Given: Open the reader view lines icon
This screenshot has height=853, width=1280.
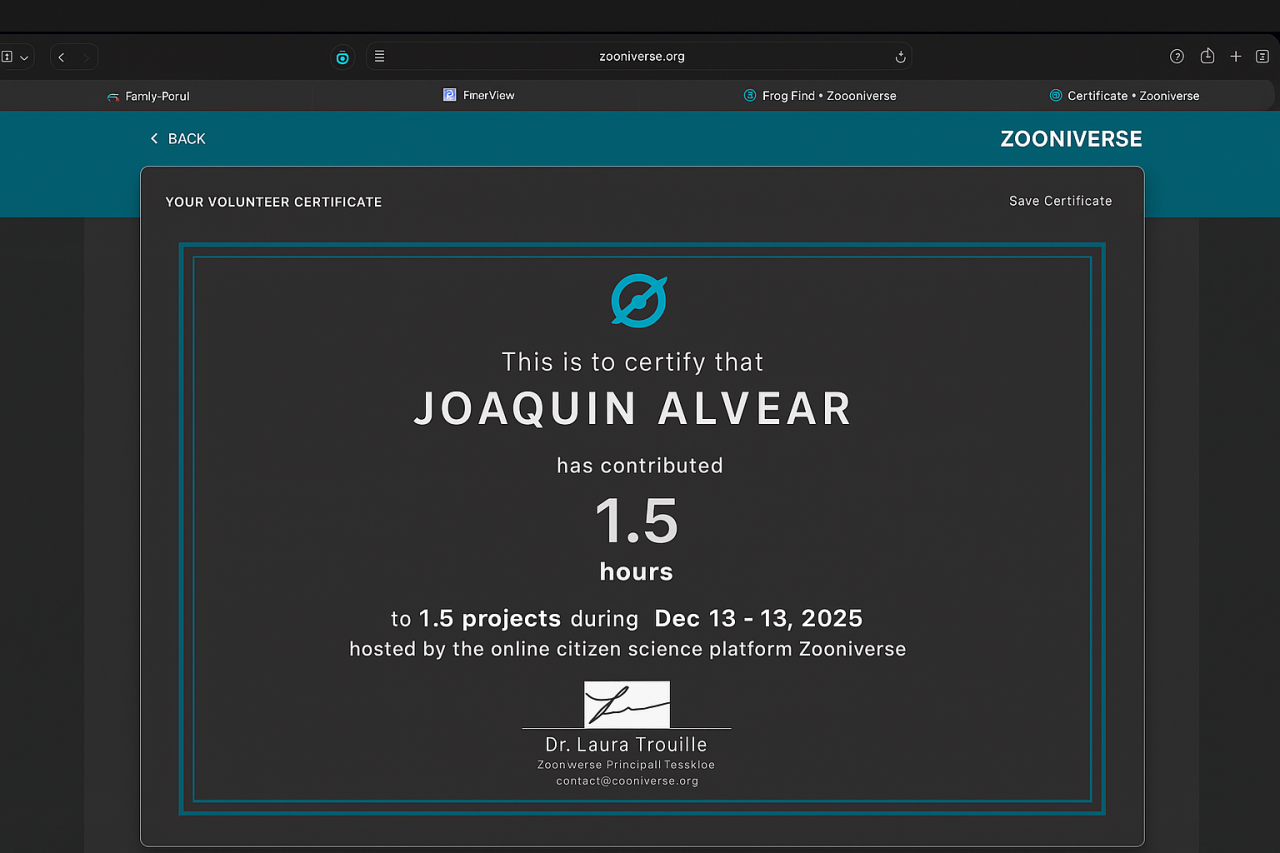Looking at the screenshot, I should pos(380,56).
